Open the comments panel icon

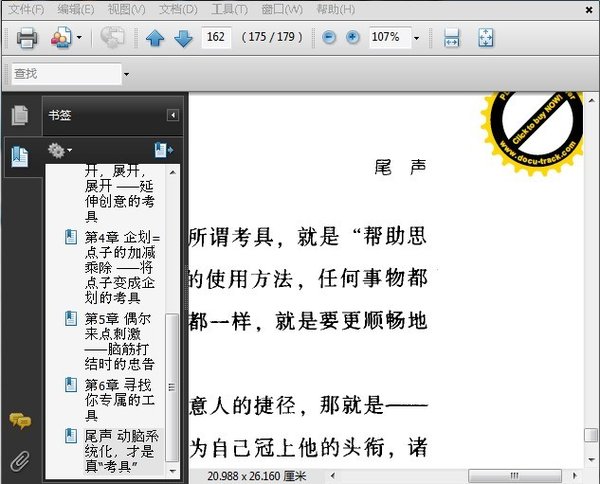click(x=20, y=421)
